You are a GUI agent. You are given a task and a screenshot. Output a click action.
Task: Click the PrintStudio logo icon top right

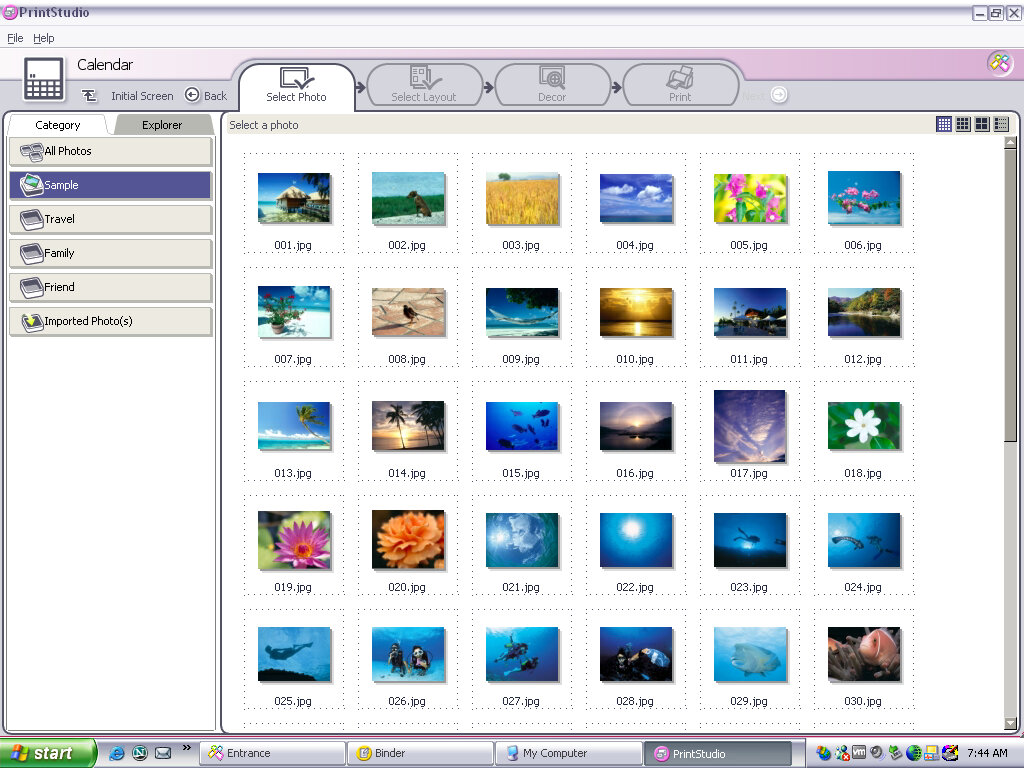(999, 63)
